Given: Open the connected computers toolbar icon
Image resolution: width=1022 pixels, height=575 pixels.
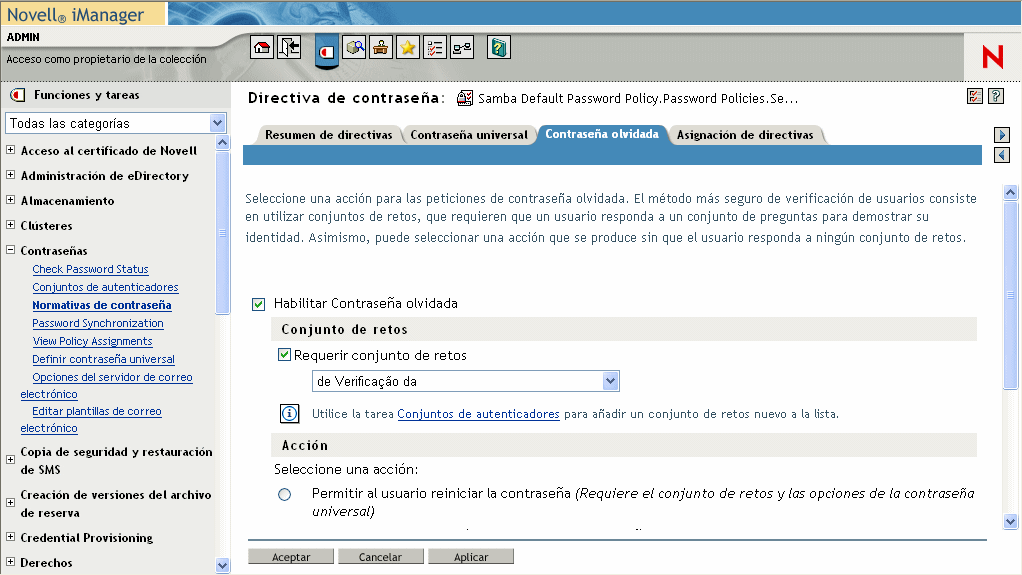Looking at the screenshot, I should click(461, 48).
